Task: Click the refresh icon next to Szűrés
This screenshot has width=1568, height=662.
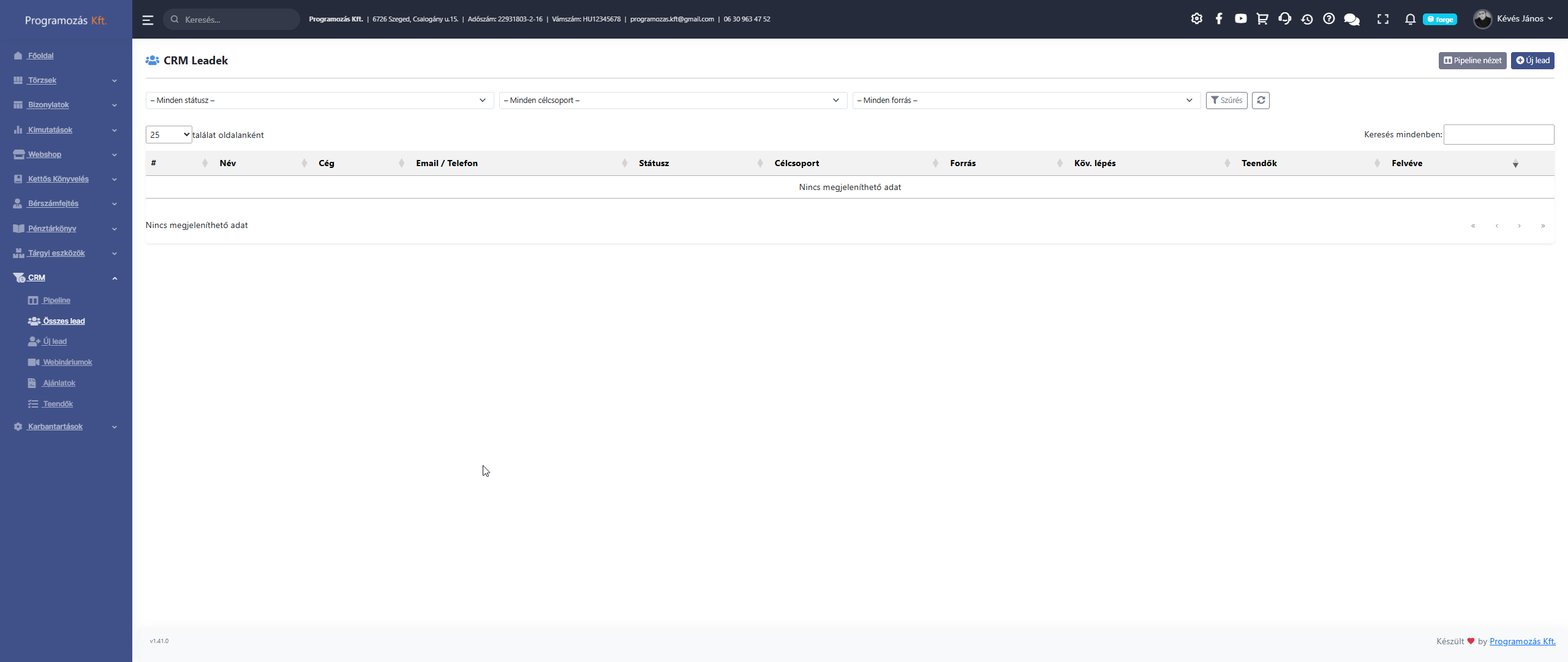Action: [1261, 100]
